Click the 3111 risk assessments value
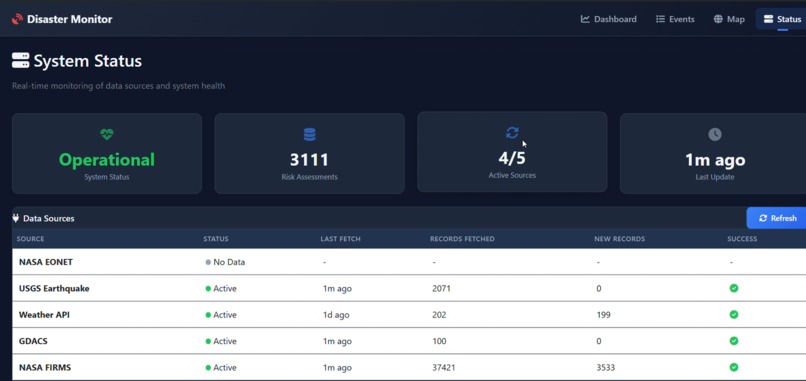This screenshot has width=806, height=381. pos(309,160)
